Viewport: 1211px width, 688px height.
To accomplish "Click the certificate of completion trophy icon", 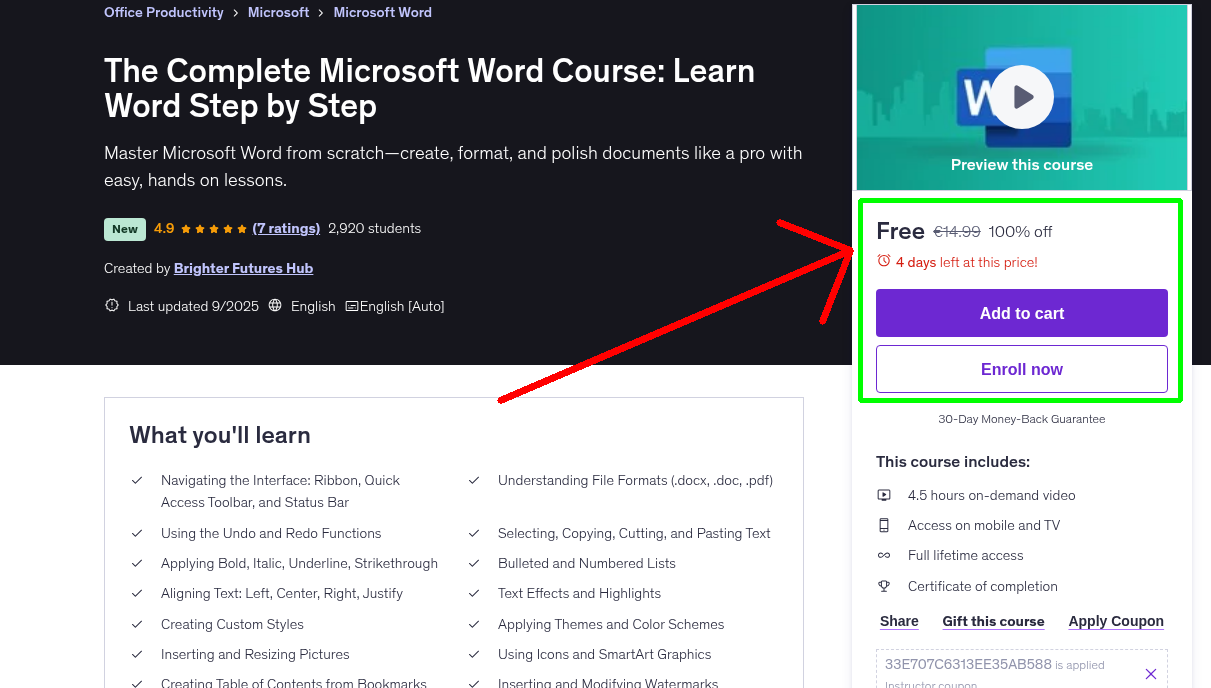I will (x=884, y=586).
